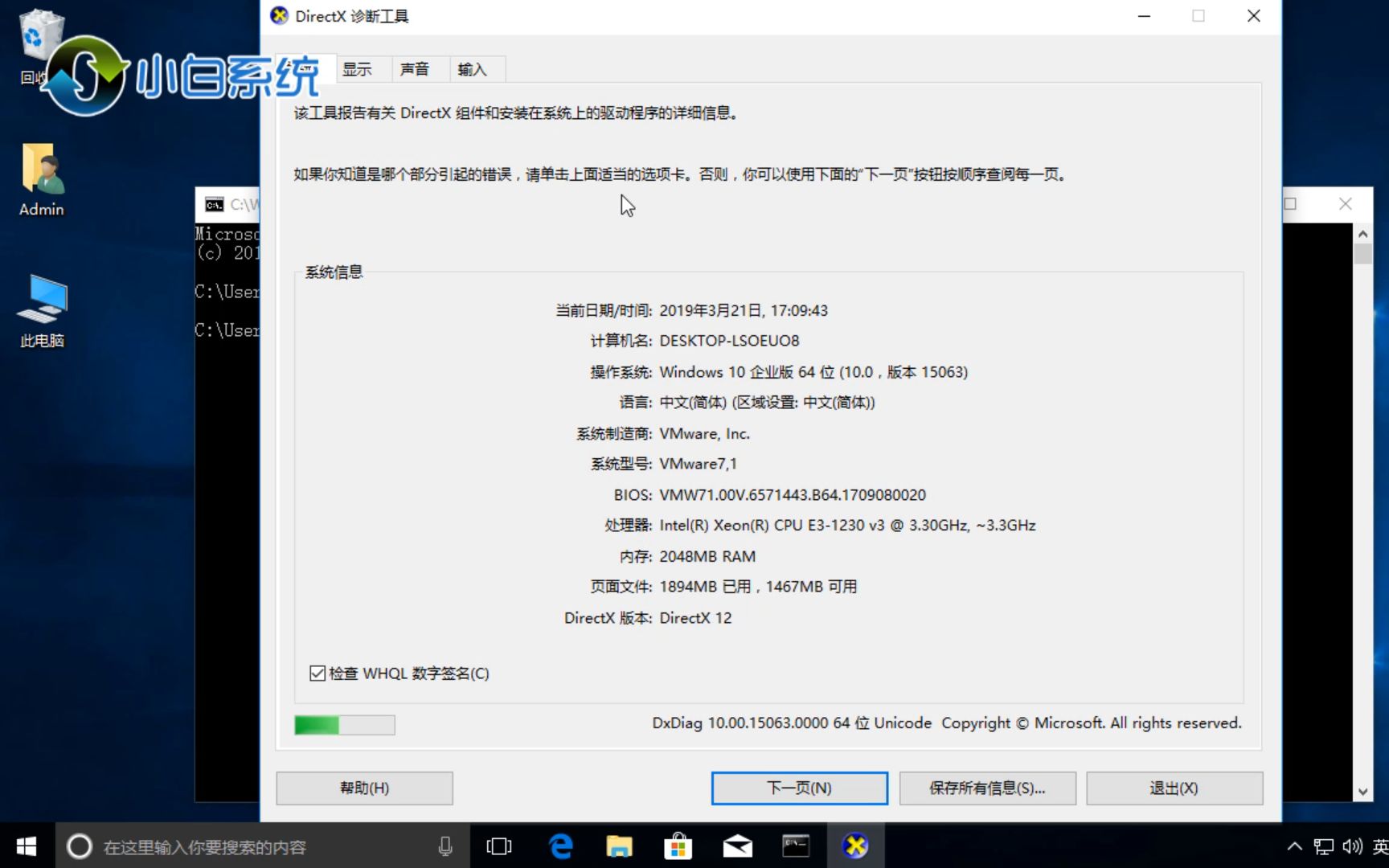Click the 中文(简体) language value
Viewport: 1389px width, 868px height.
(767, 403)
